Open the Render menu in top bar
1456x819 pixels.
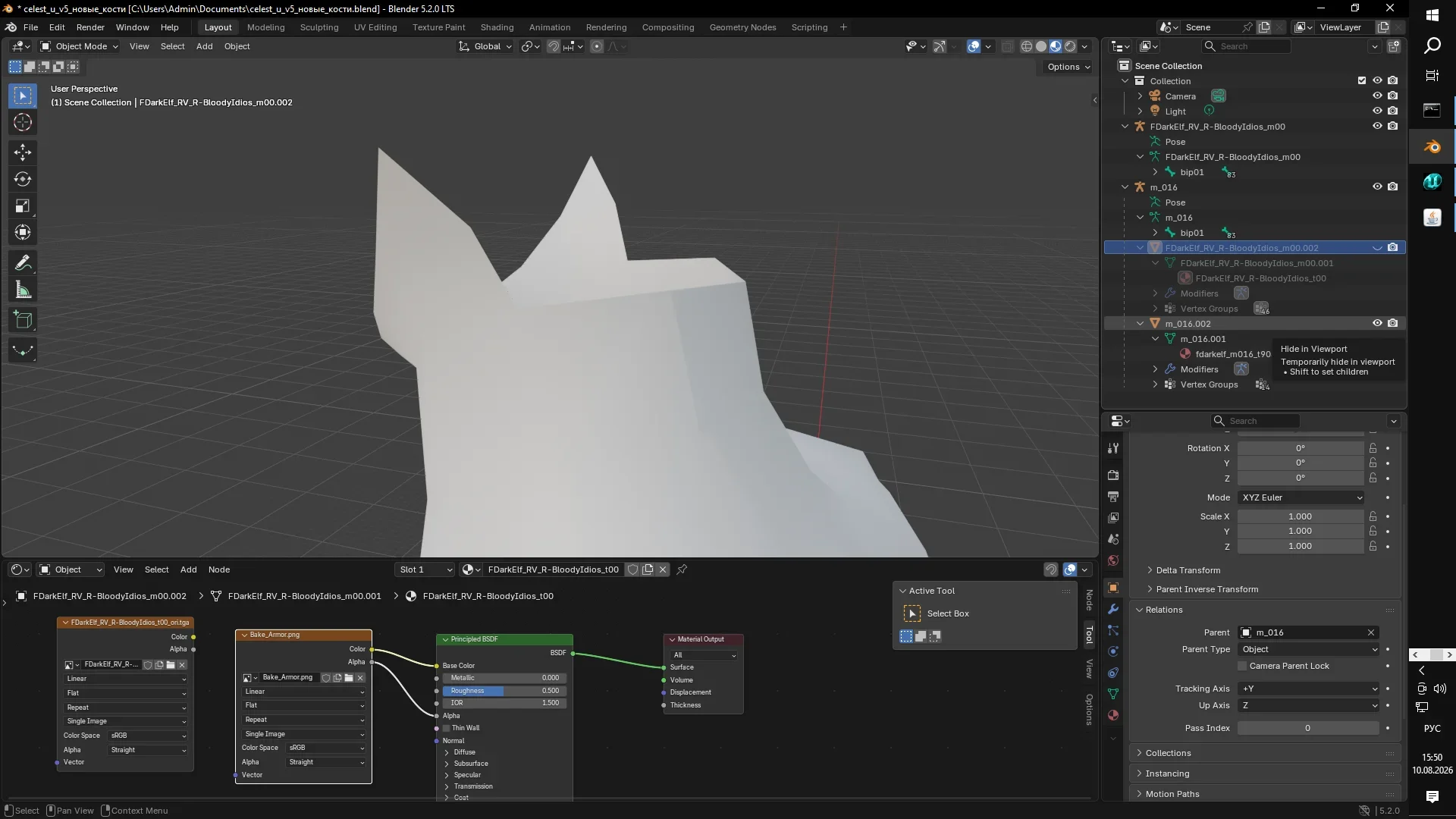(90, 27)
